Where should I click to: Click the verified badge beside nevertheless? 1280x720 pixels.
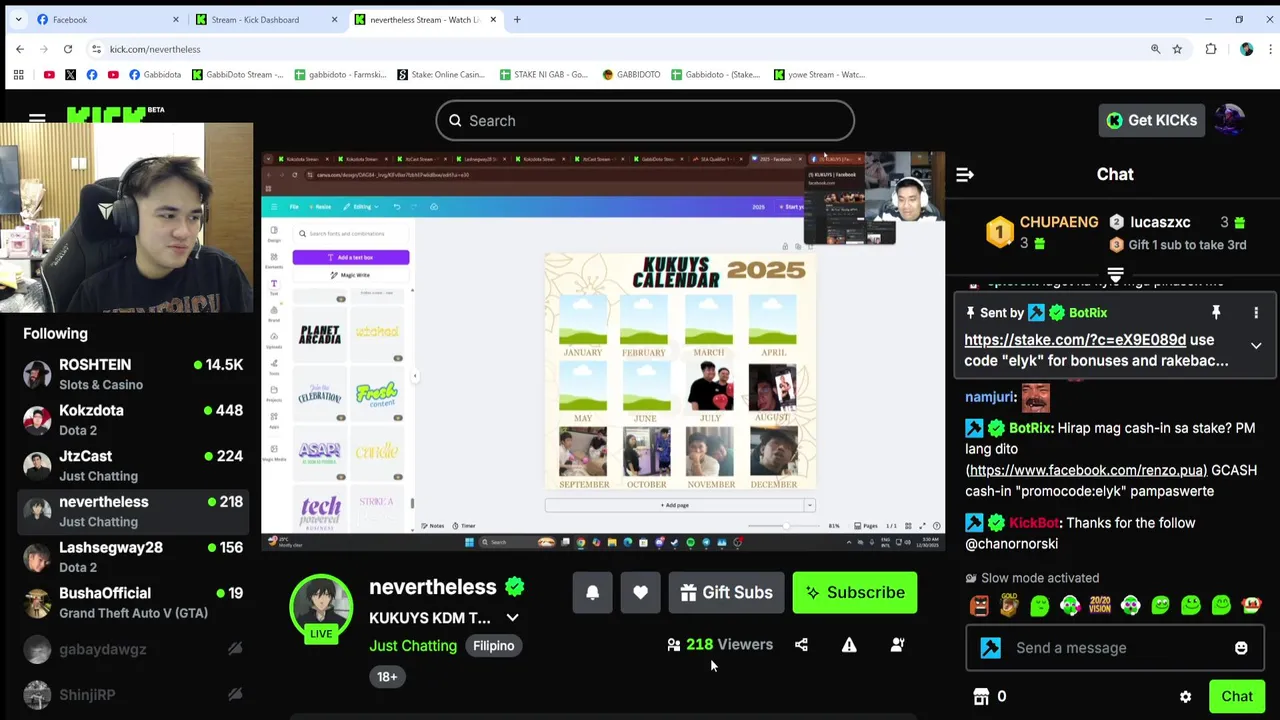(514, 587)
